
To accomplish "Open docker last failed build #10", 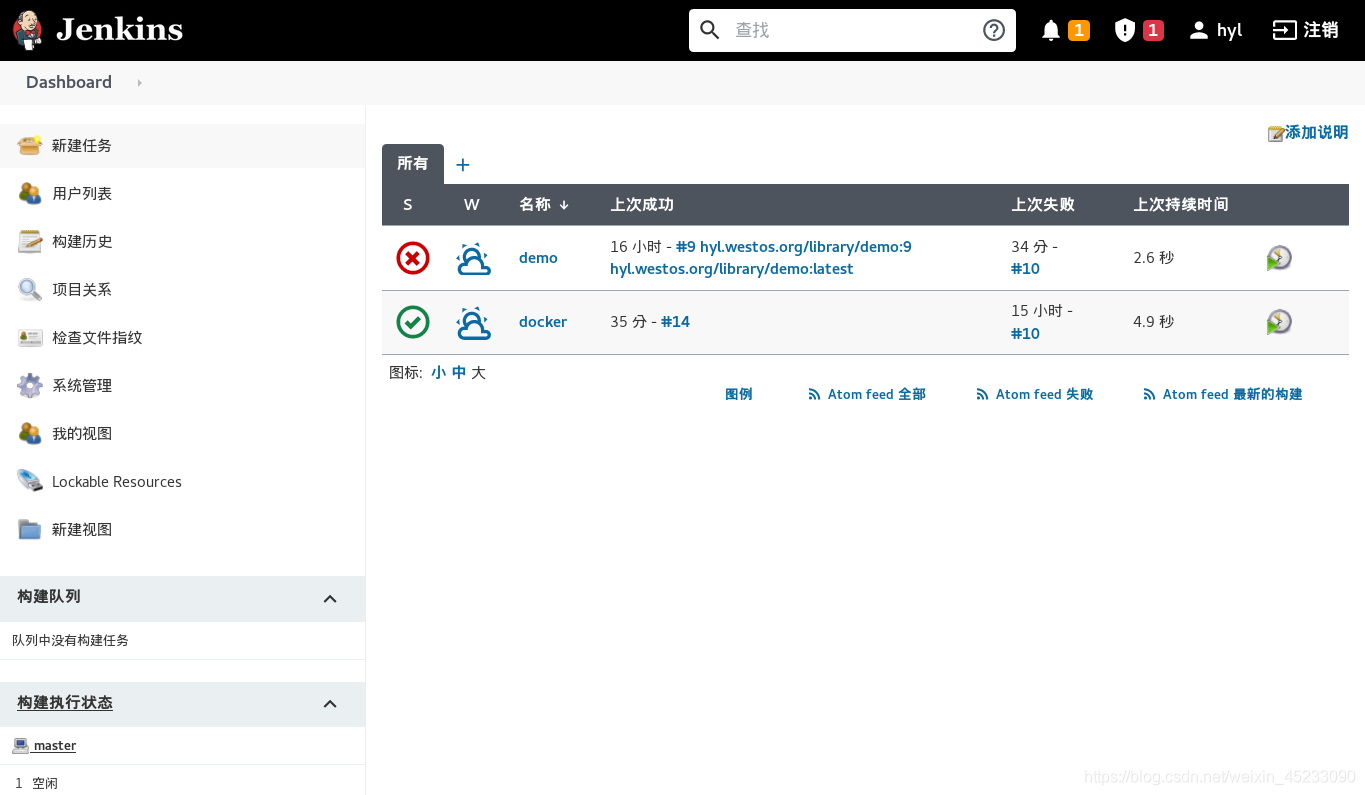I will coord(1025,333).
